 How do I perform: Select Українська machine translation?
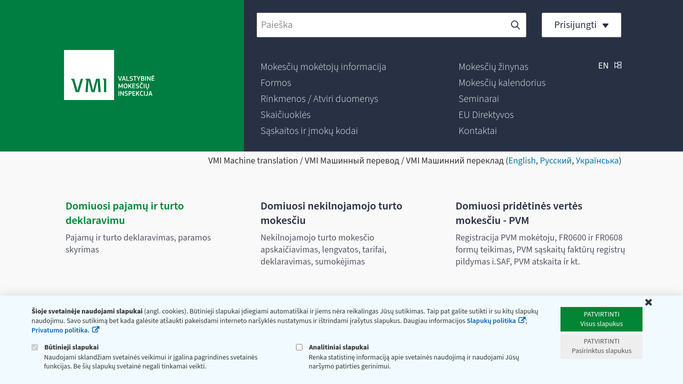(597, 161)
